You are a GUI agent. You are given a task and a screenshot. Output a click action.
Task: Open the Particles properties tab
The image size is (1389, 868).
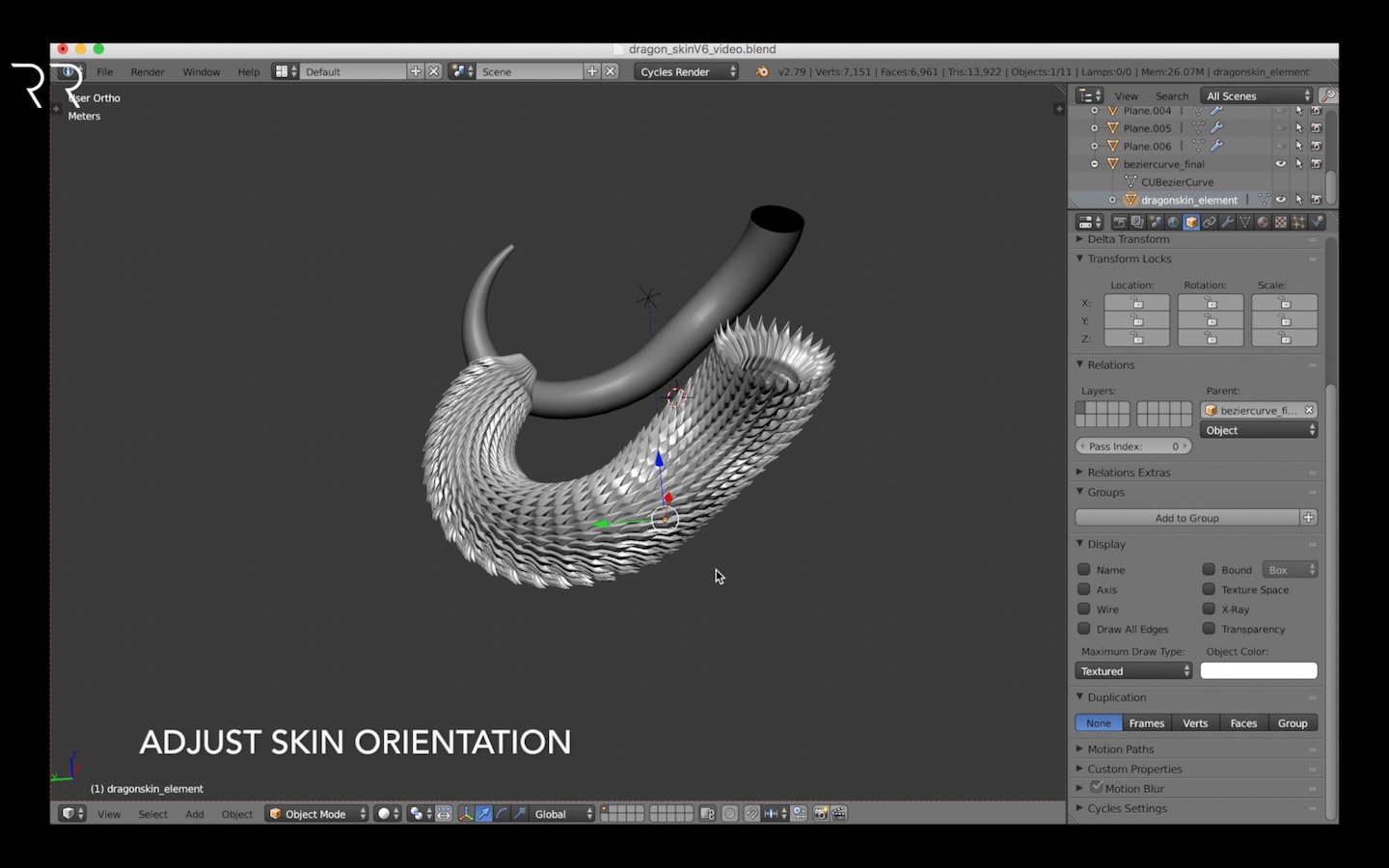coord(1298,222)
